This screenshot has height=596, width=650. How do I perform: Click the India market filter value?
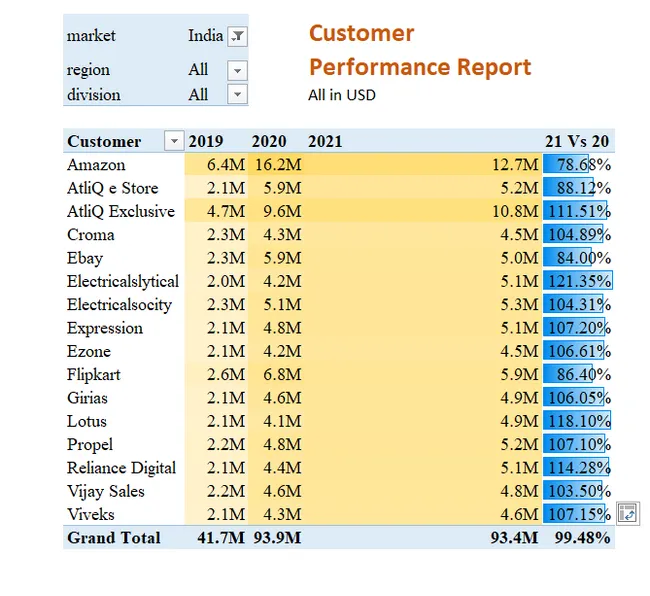pos(206,36)
